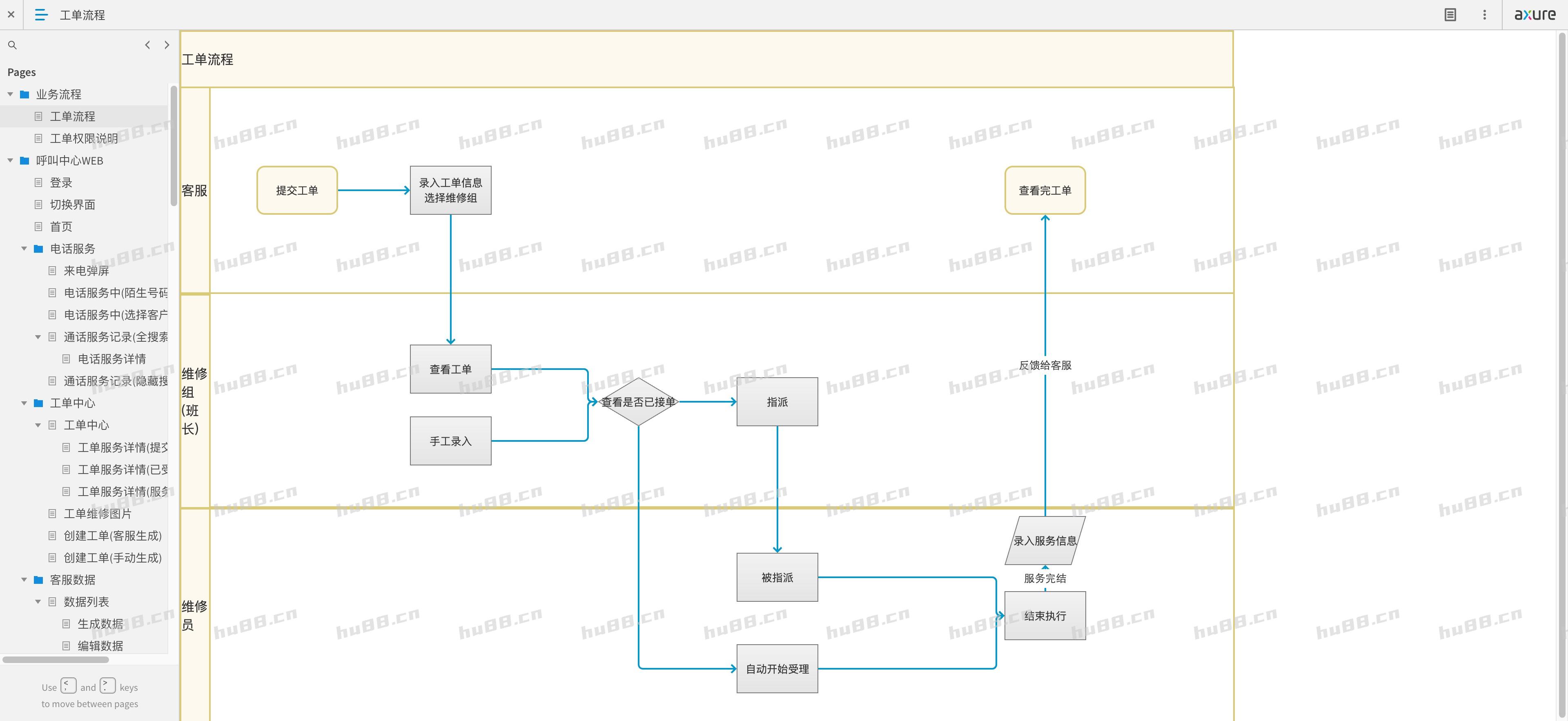The width and height of the screenshot is (1568, 721).
Task: Collapse the 呼叫中心WEB folder
Action: [x=10, y=160]
